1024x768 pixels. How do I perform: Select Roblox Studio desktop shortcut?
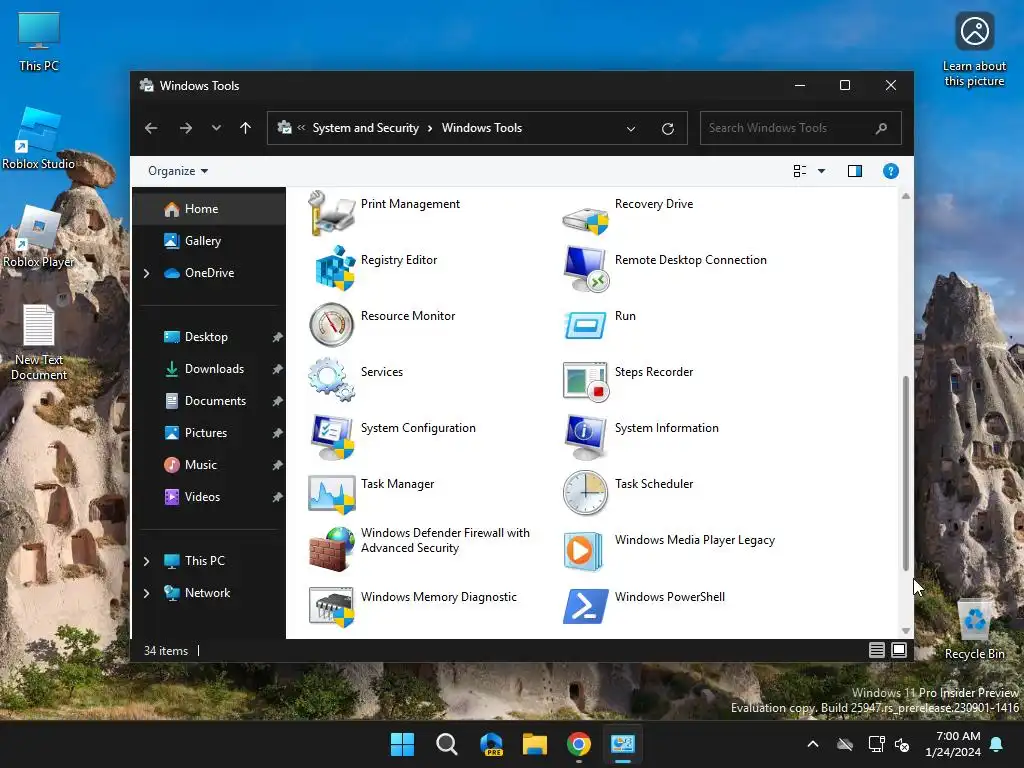(39, 139)
